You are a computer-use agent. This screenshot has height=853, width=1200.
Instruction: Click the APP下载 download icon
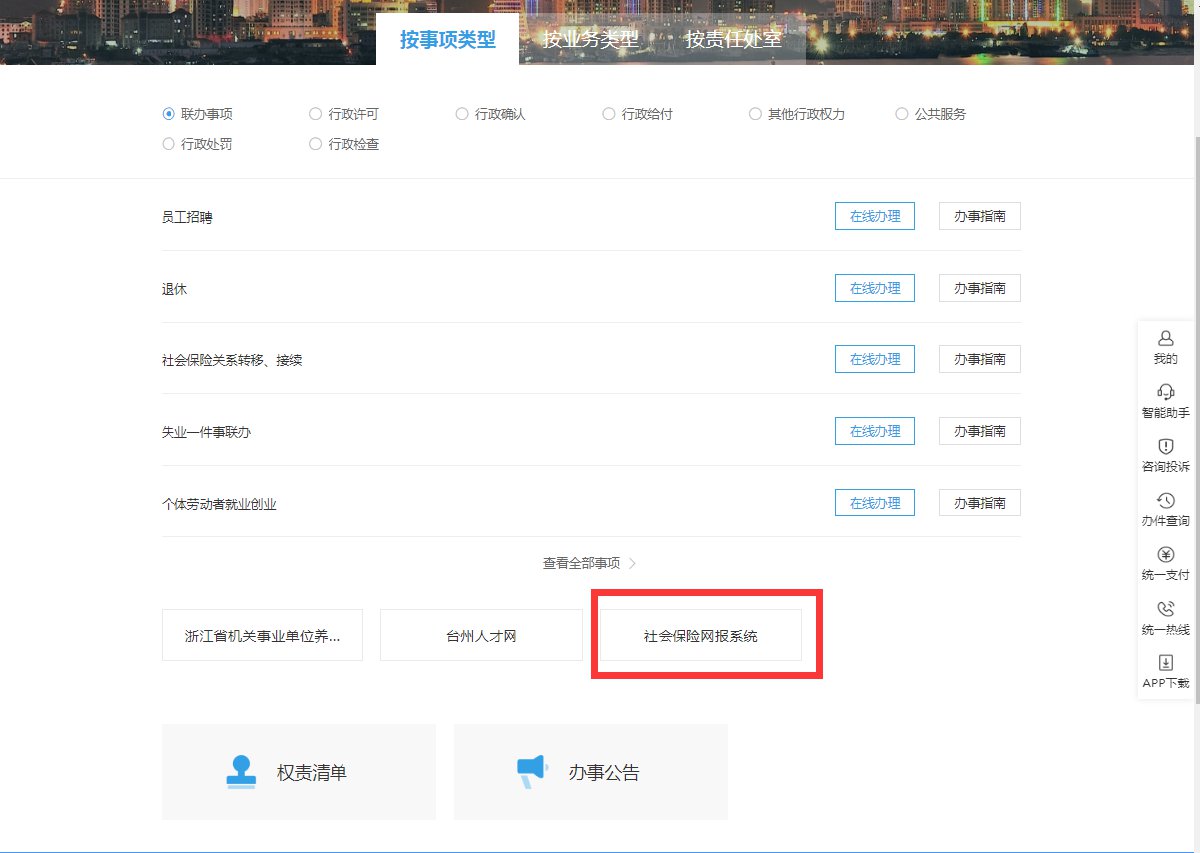pos(1165,663)
